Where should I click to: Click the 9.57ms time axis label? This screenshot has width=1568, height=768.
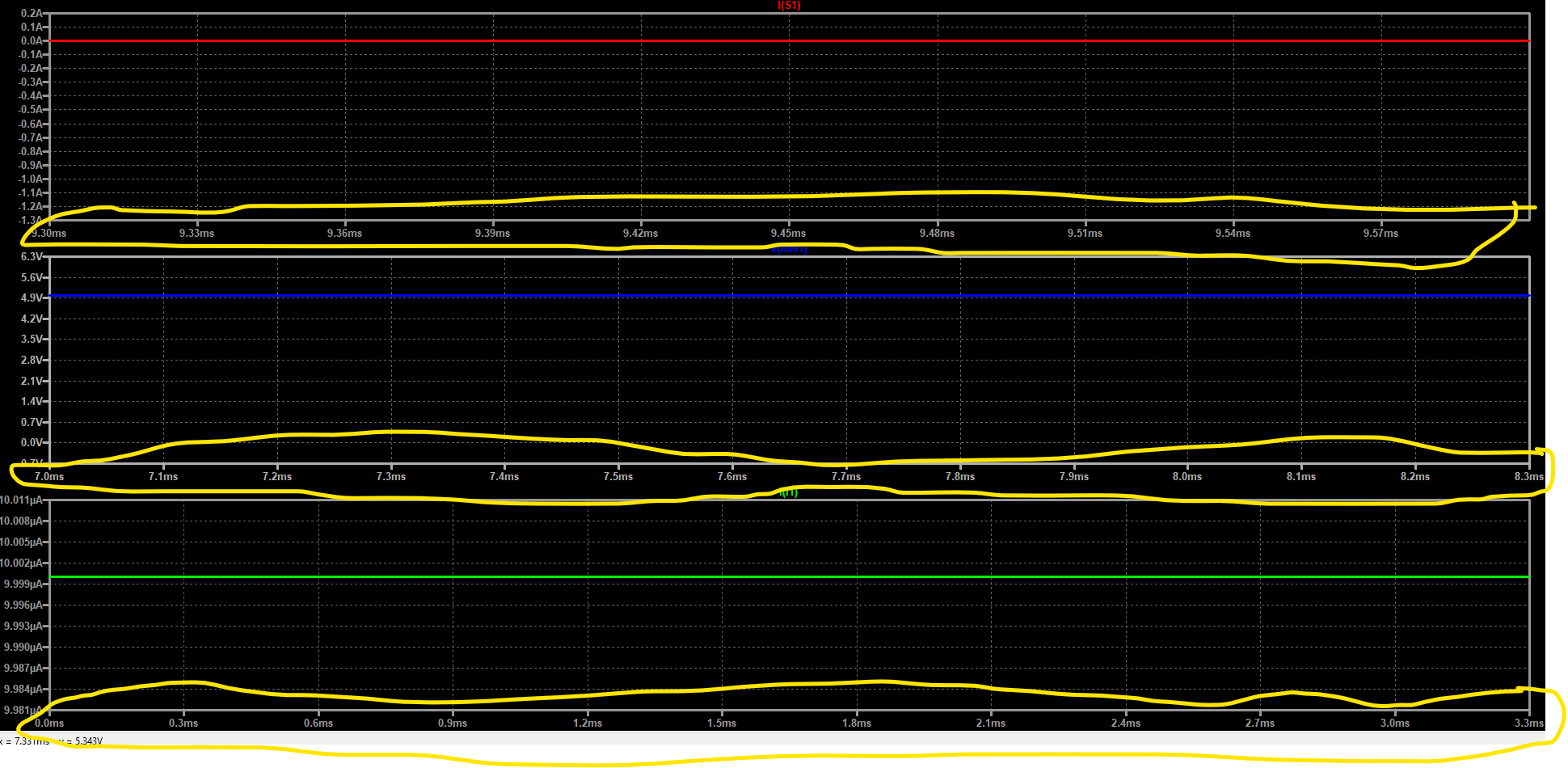pos(1380,233)
